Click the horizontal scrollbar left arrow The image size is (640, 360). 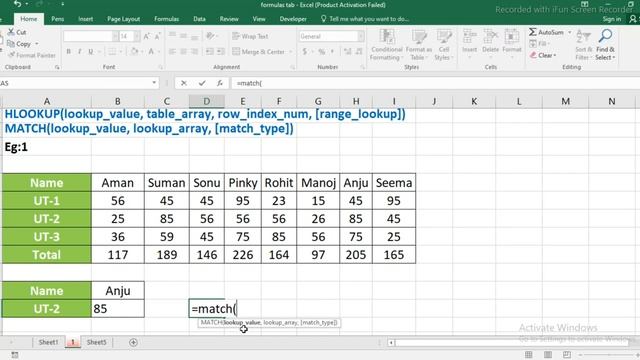point(391,342)
